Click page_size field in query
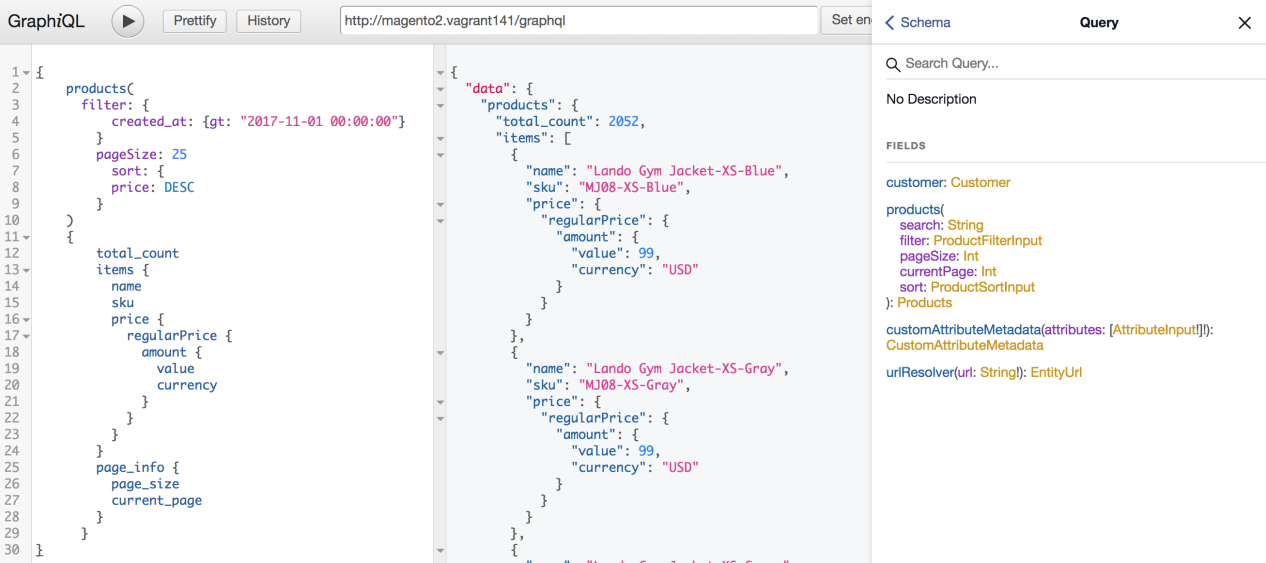Viewport: 1266px width, 563px height. tap(145, 484)
